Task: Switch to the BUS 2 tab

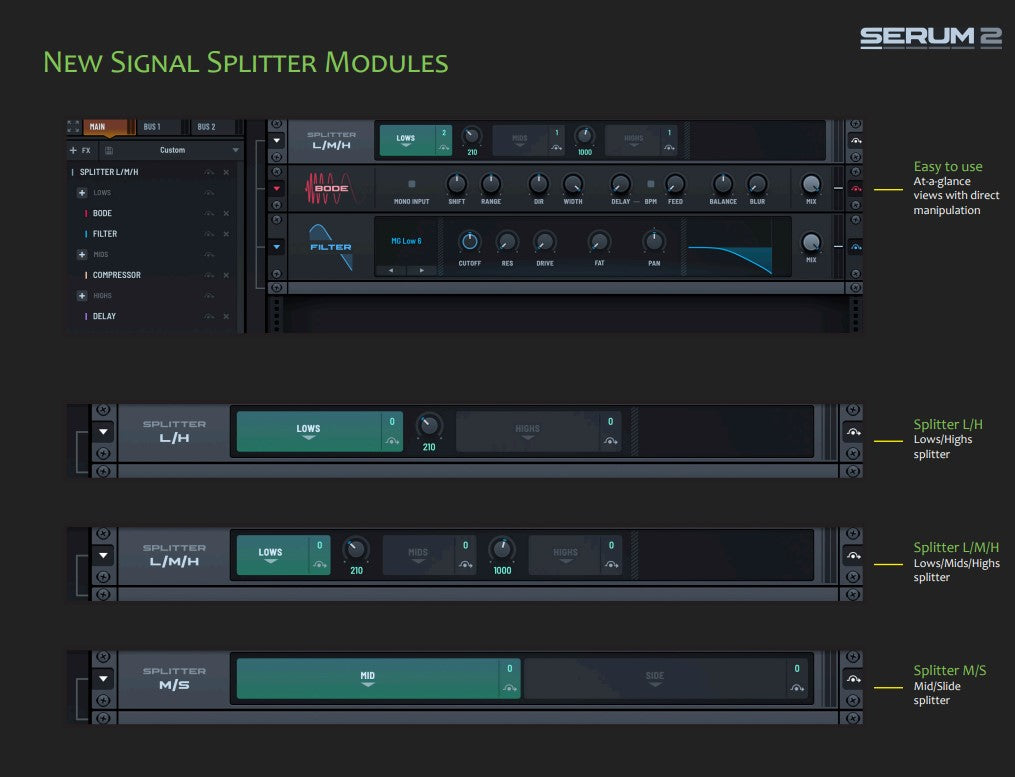Action: pyautogui.click(x=206, y=127)
